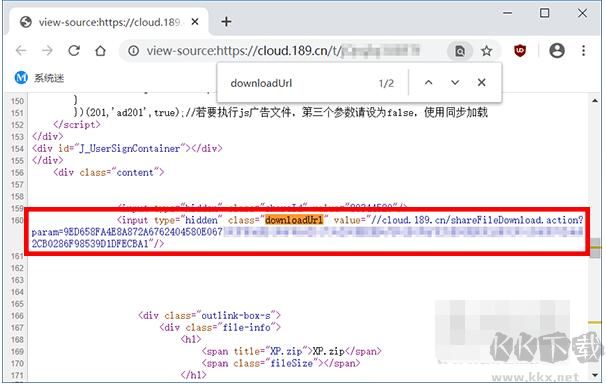Click the span class="fileSize" line
The height and width of the screenshot is (384, 606).
[x=281, y=363]
